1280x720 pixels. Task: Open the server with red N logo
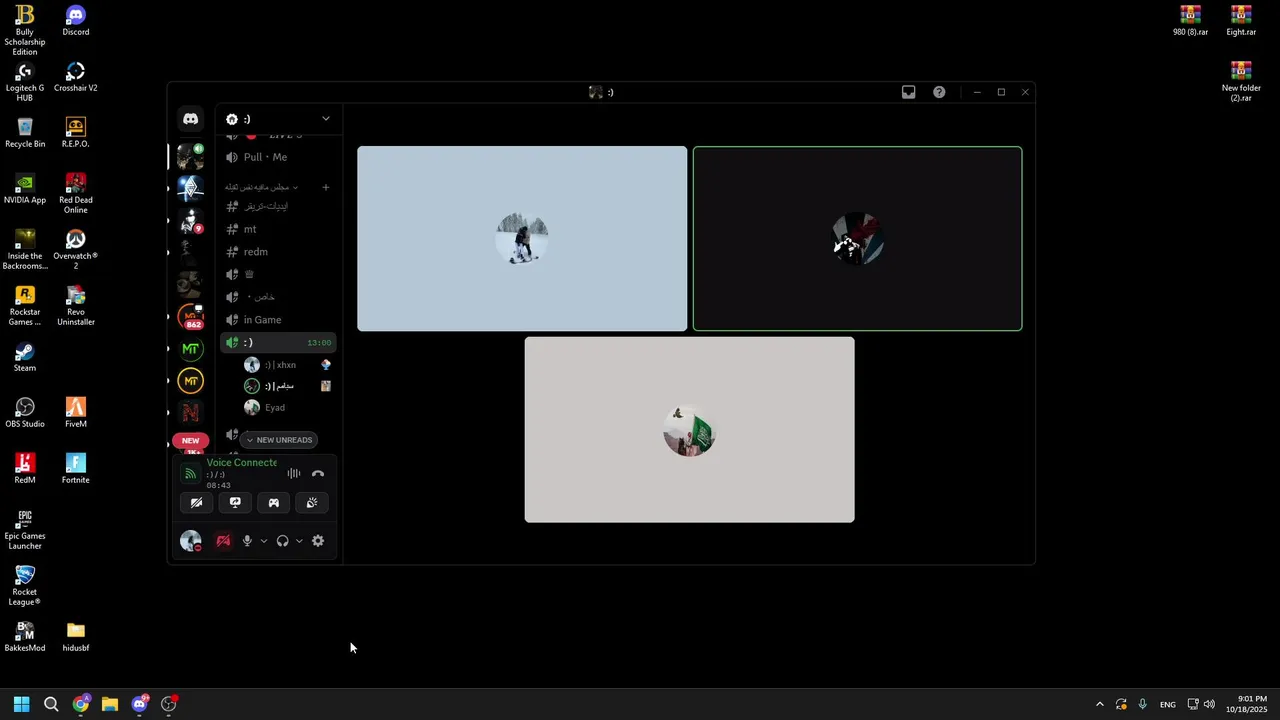[190, 412]
